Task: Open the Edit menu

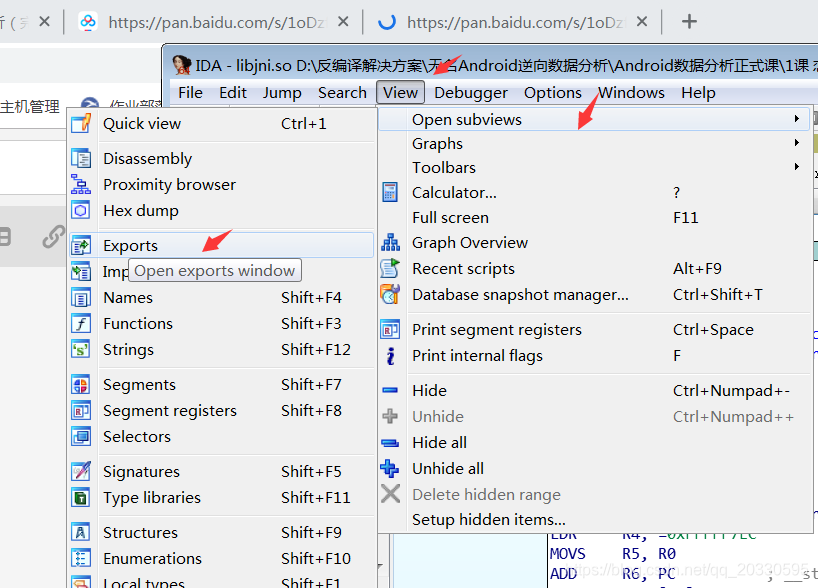Action: tap(233, 93)
